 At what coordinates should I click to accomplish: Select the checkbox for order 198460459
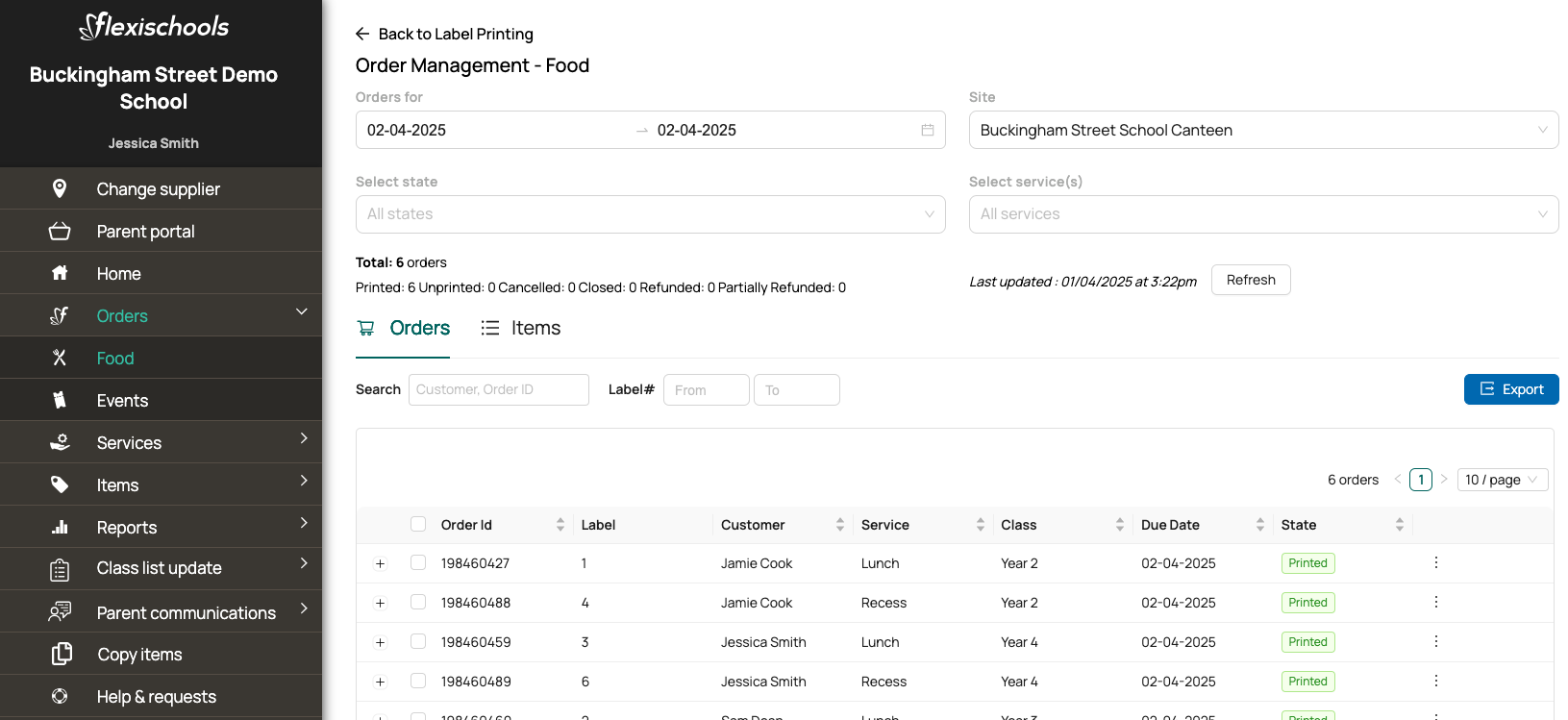pyautogui.click(x=418, y=641)
